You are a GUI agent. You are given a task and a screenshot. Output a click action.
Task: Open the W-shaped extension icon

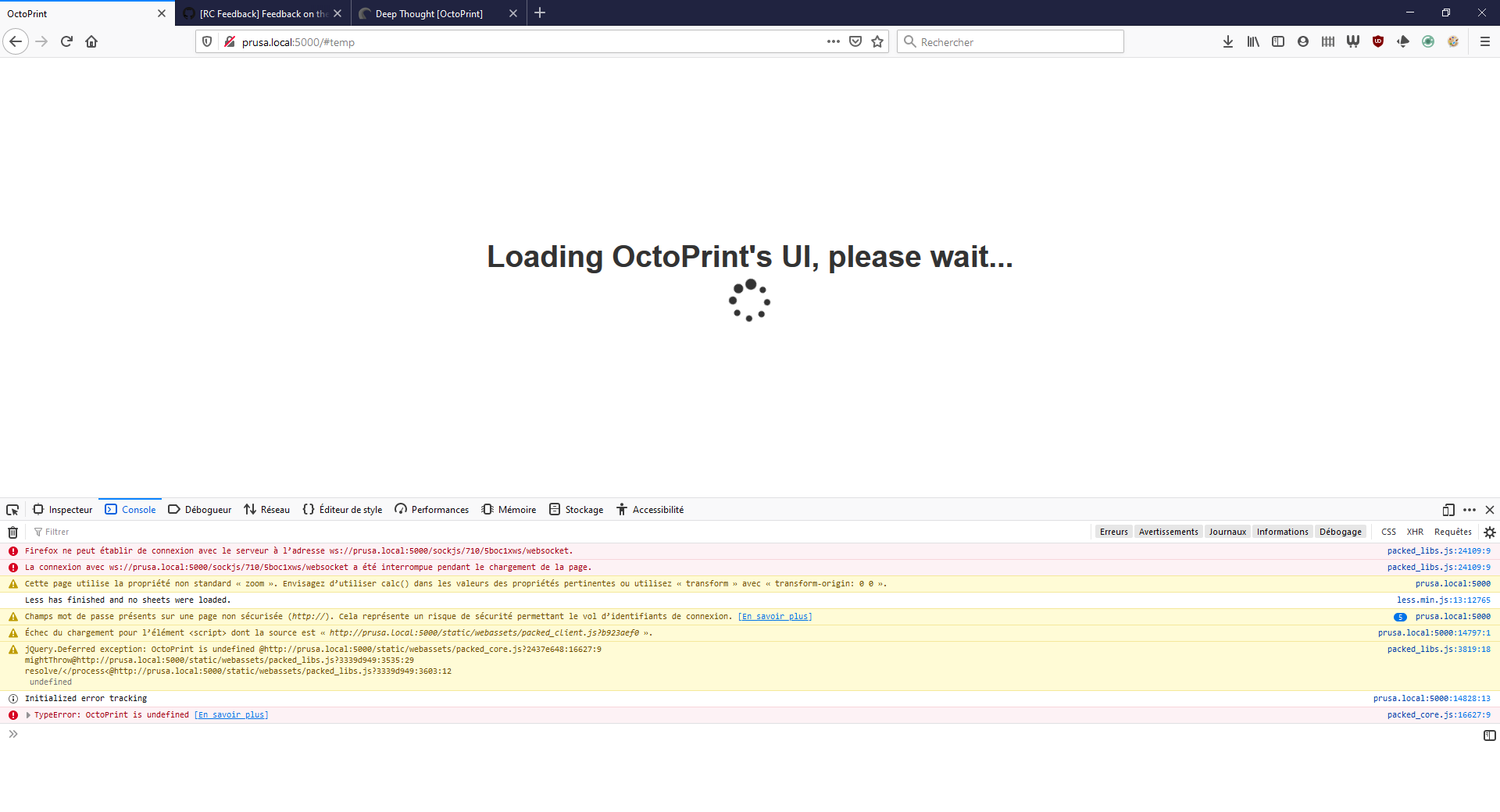[x=1353, y=41]
